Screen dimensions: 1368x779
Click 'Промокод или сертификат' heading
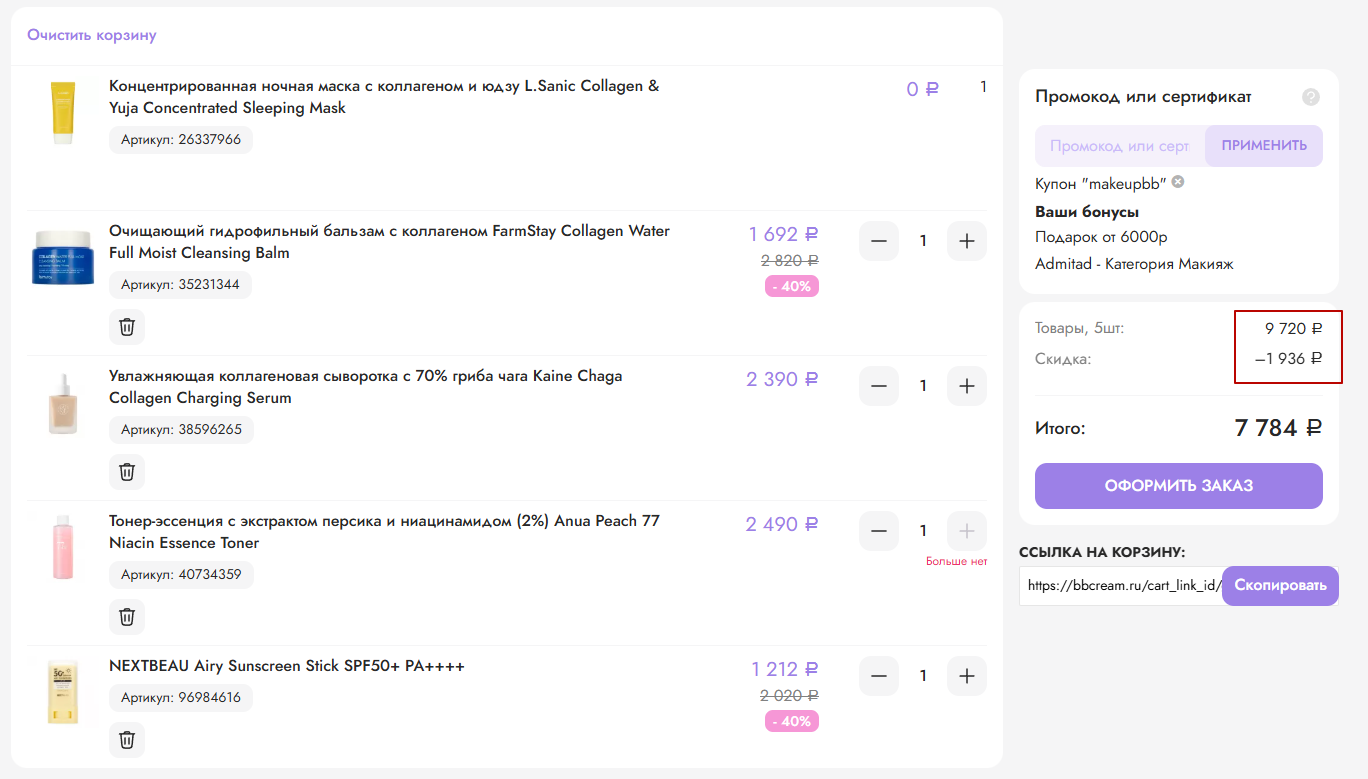pos(1143,97)
